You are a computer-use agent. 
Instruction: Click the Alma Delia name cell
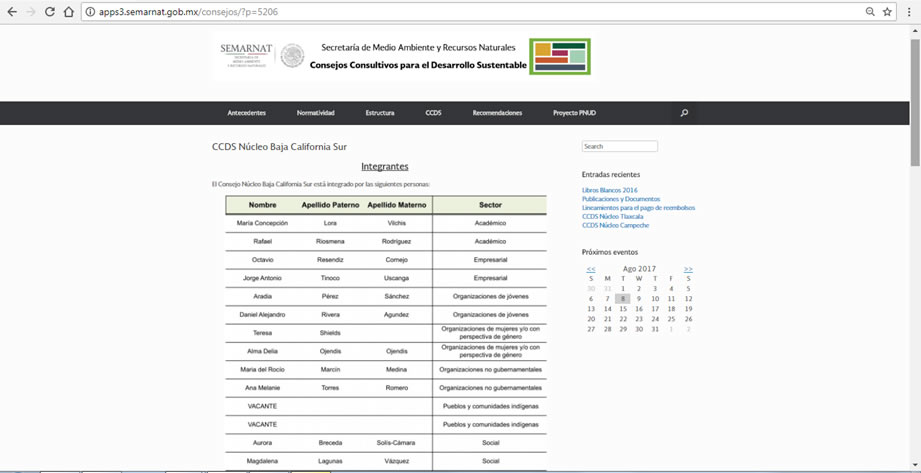click(x=262, y=351)
